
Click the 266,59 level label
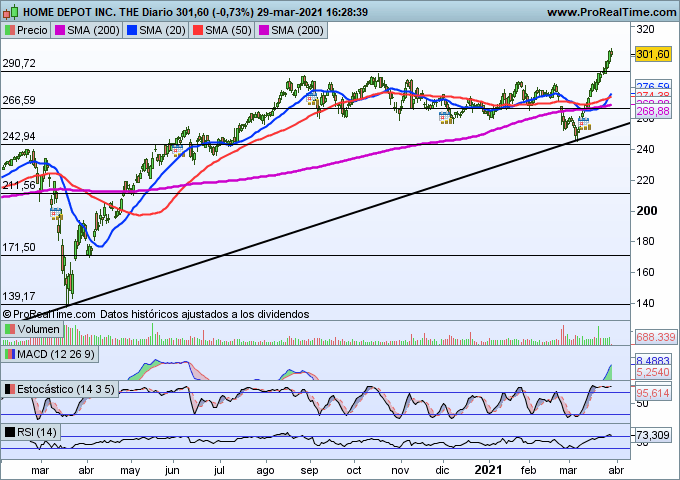(x=19, y=100)
